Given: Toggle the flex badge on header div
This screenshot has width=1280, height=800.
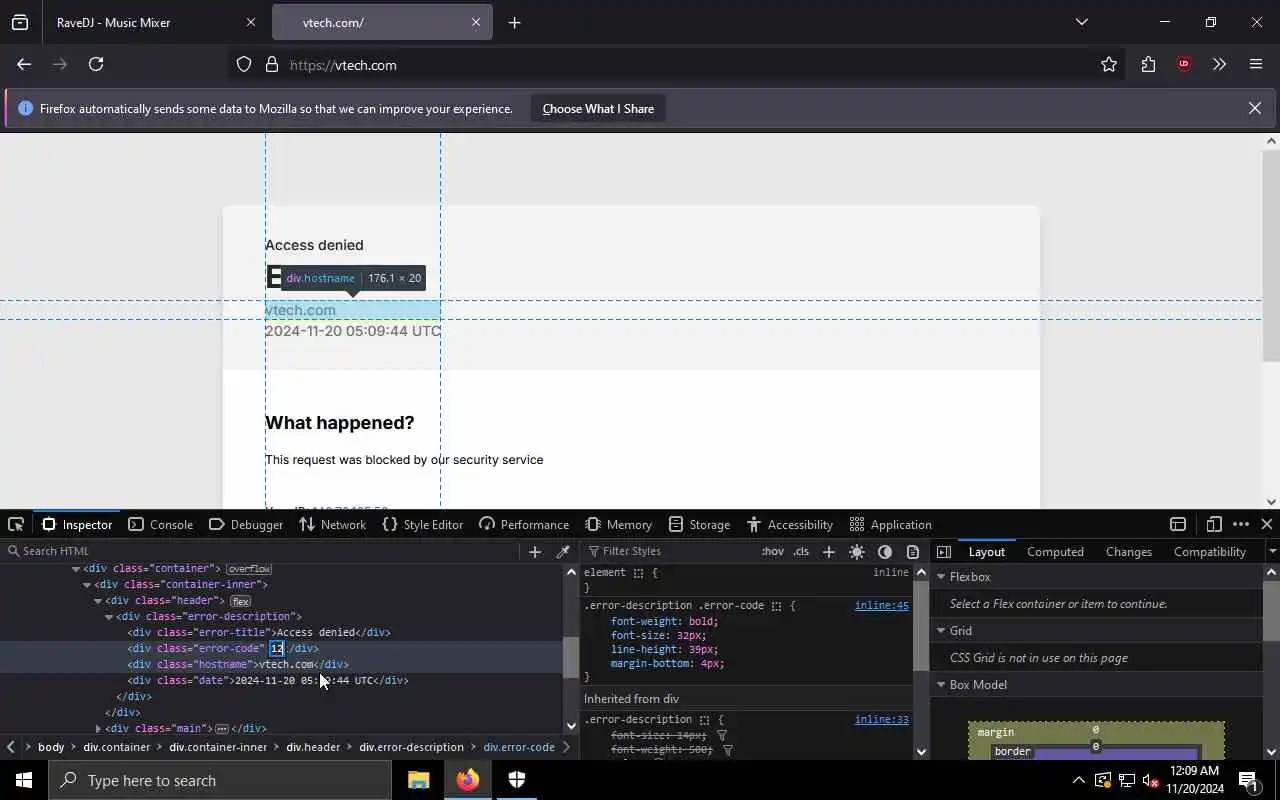Looking at the screenshot, I should point(240,601).
